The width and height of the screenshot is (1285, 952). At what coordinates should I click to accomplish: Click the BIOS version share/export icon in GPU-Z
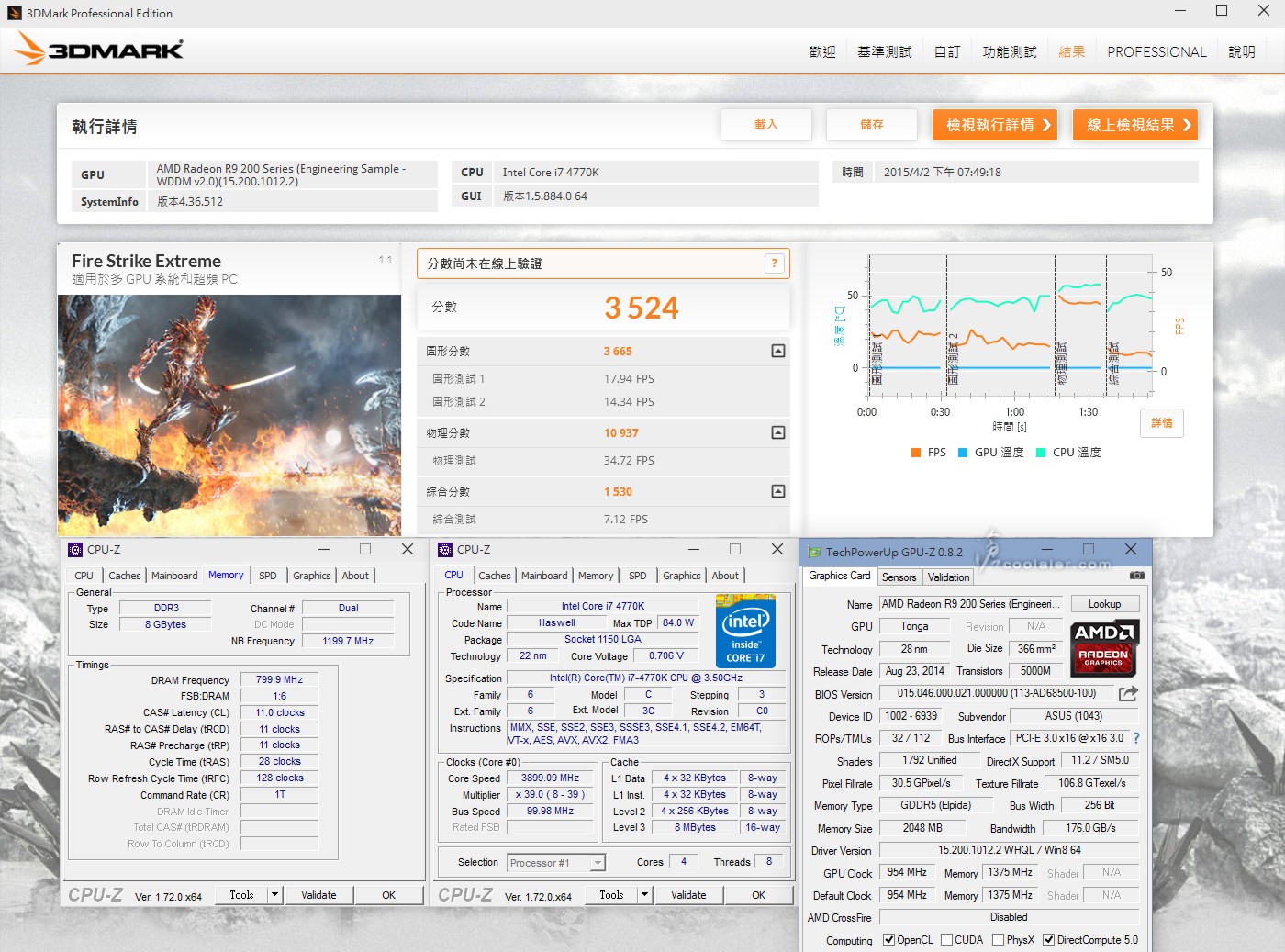point(1128,693)
